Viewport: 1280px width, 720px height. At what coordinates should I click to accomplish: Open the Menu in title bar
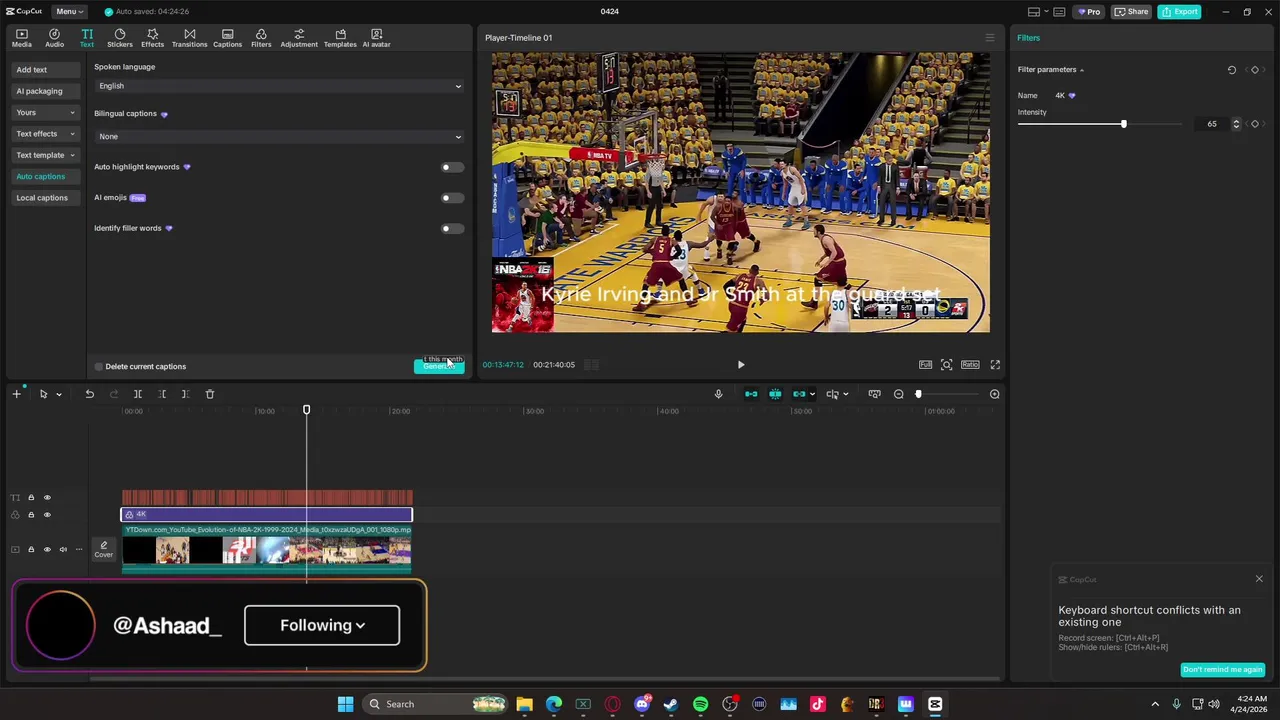coord(68,12)
